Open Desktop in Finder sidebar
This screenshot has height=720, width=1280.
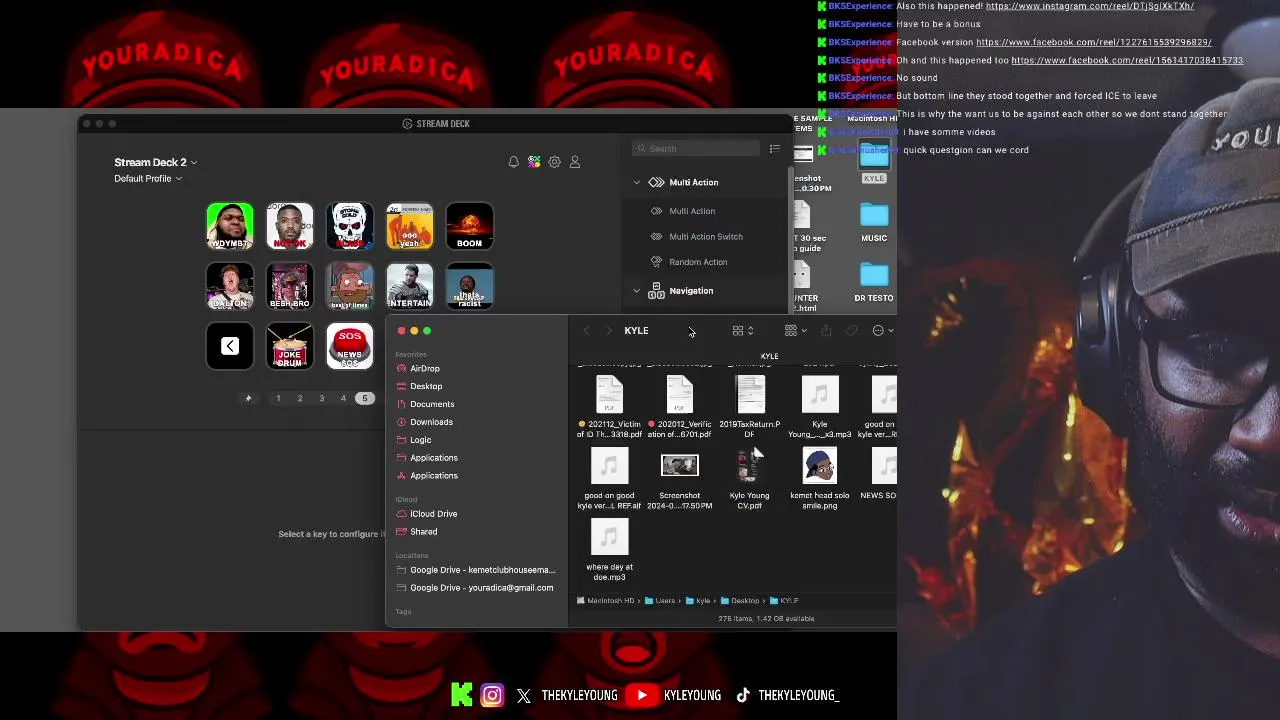coord(426,387)
